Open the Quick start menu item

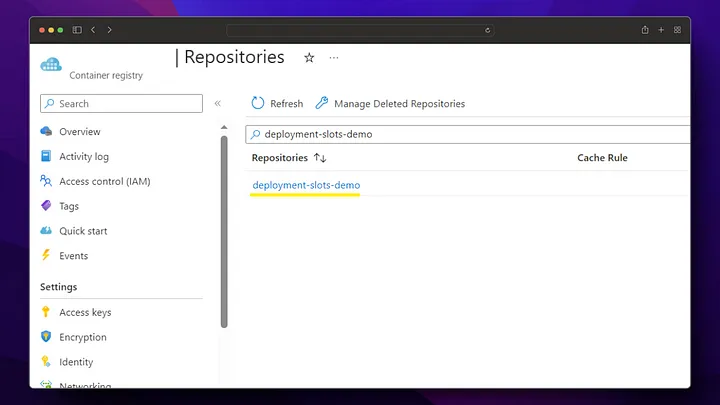click(83, 231)
